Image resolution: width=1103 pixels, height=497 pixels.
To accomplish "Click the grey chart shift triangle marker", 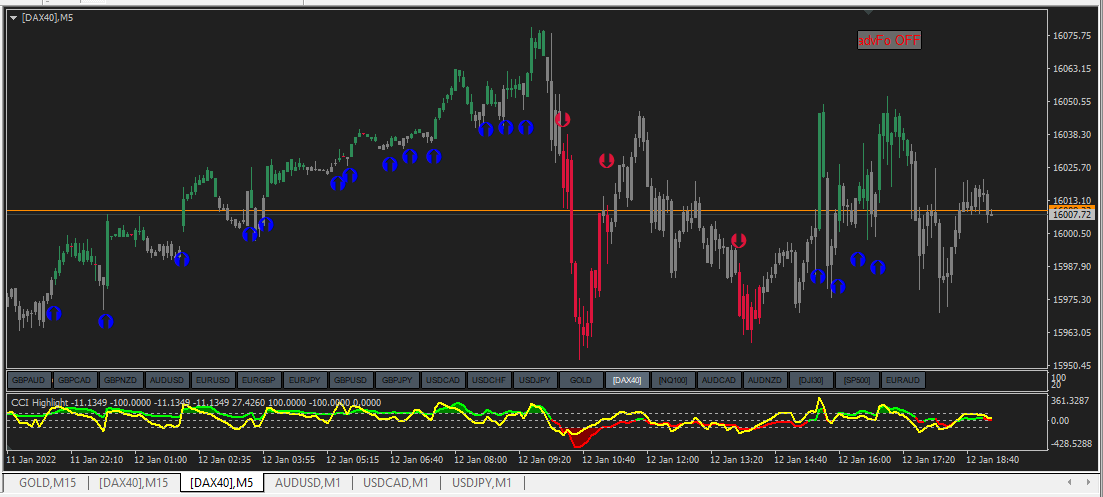I will (869, 12).
